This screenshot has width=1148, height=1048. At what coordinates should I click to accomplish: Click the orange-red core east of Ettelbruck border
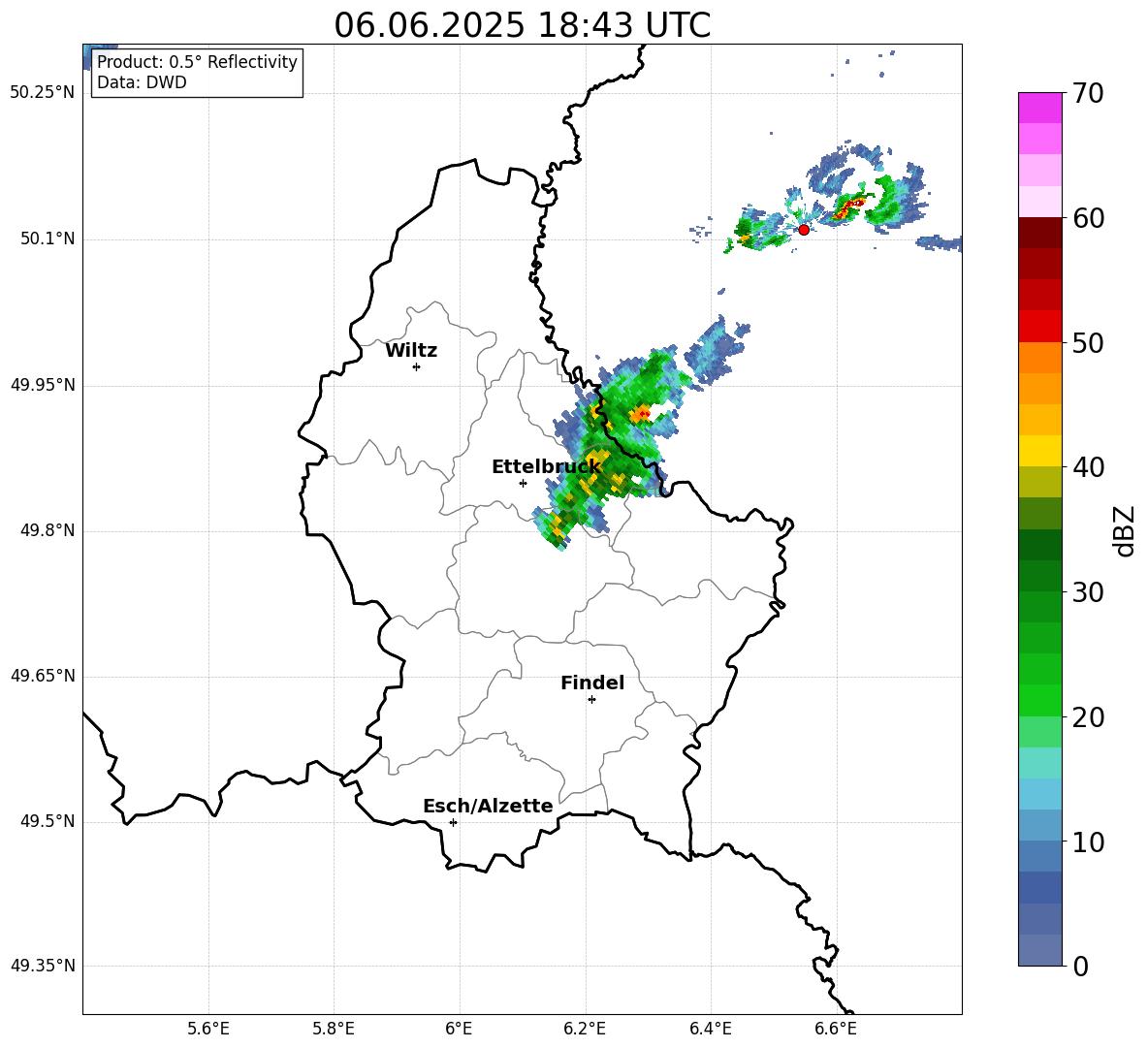coord(642,414)
